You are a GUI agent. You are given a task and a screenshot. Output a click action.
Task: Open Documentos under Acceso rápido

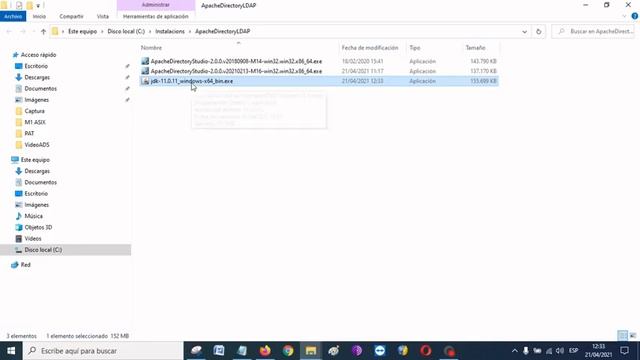40,89
